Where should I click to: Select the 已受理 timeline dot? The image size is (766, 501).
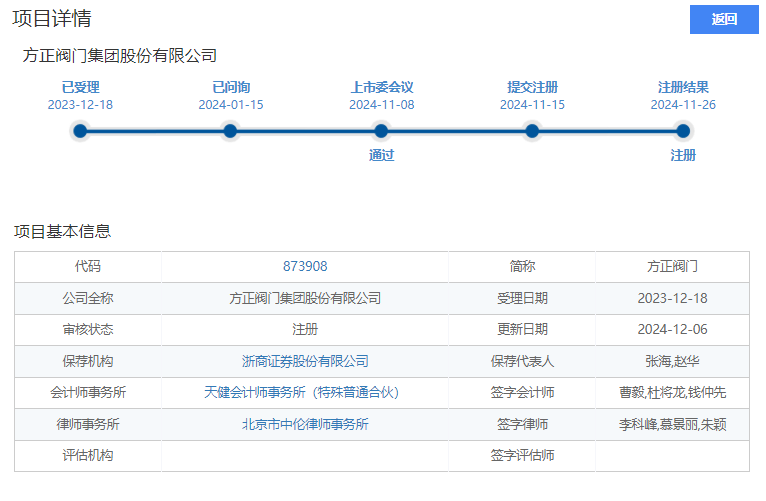[x=80, y=131]
